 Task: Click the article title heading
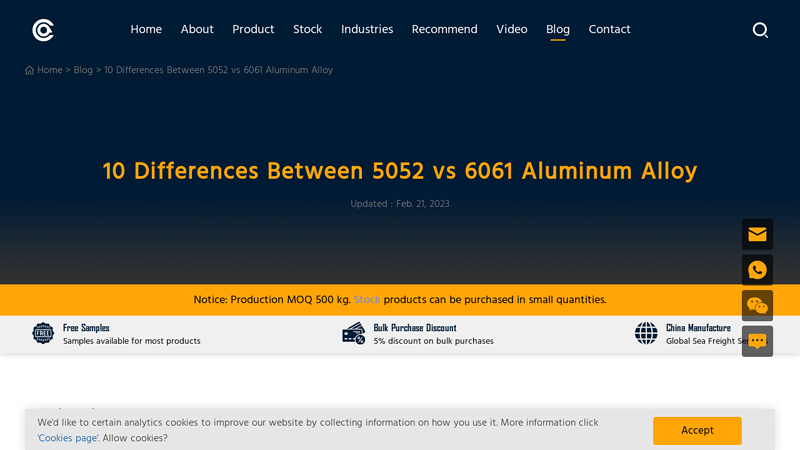400,171
